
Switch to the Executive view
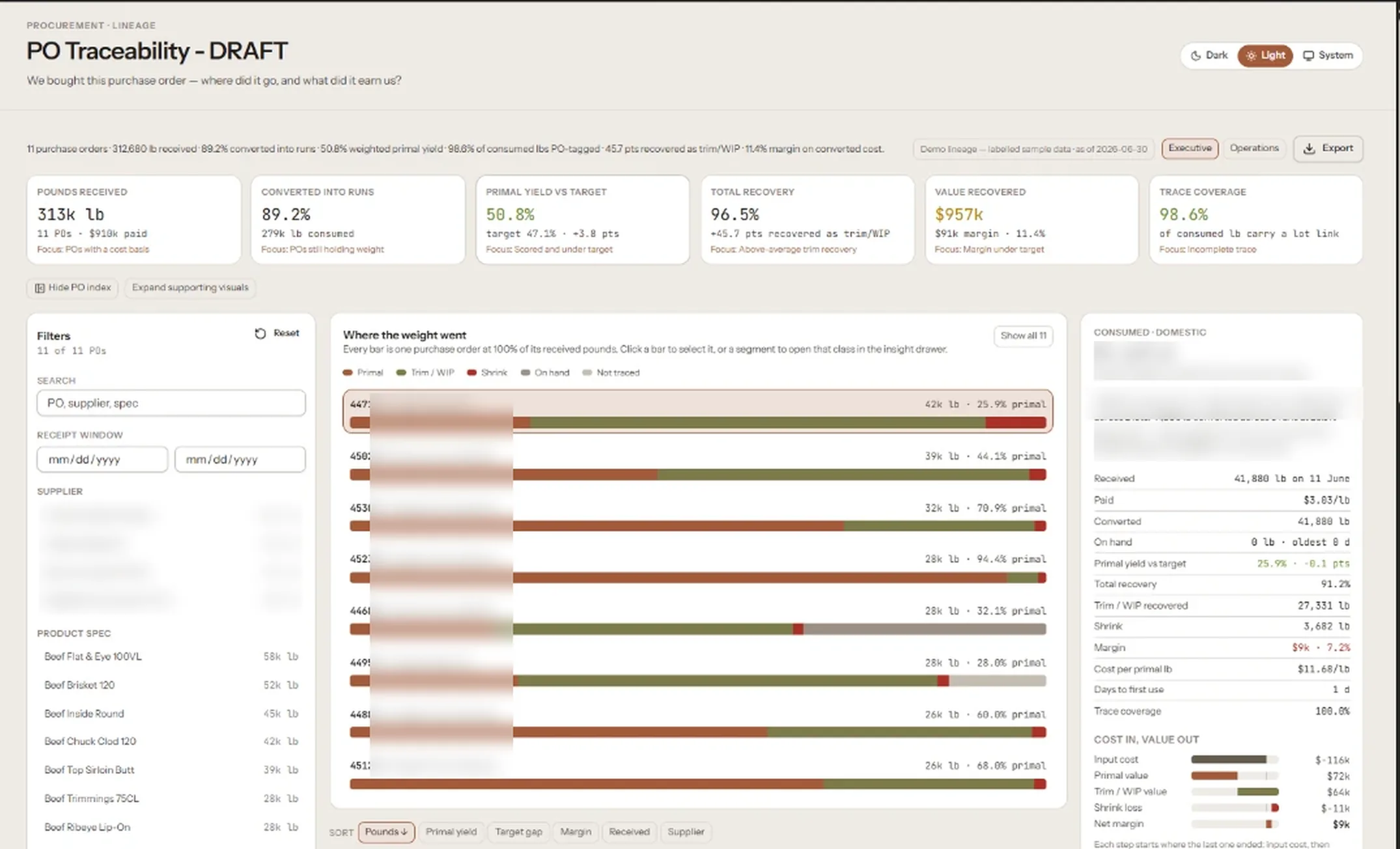click(1190, 148)
